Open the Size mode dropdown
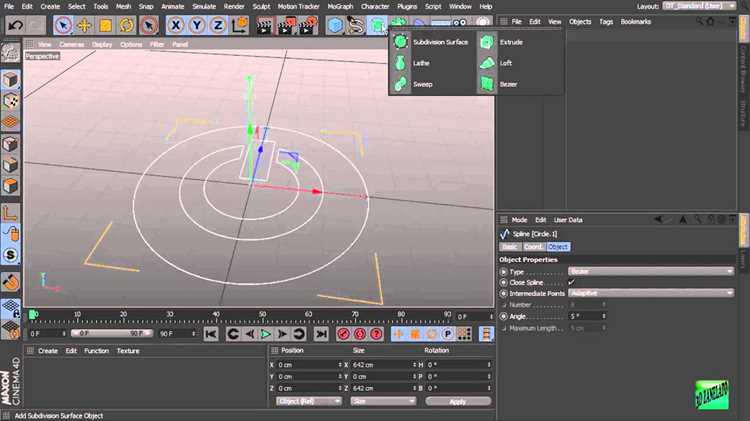The width and height of the screenshot is (750, 421). coord(383,401)
